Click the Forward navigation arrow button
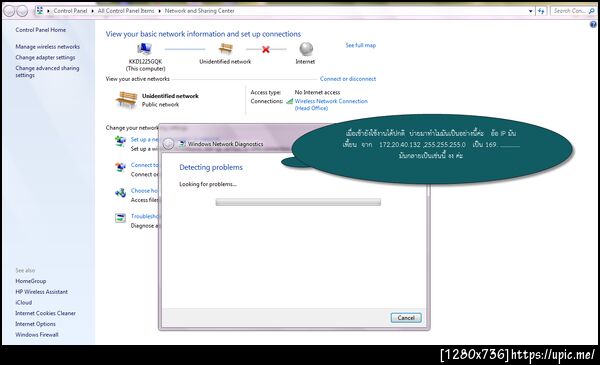 coord(23,11)
